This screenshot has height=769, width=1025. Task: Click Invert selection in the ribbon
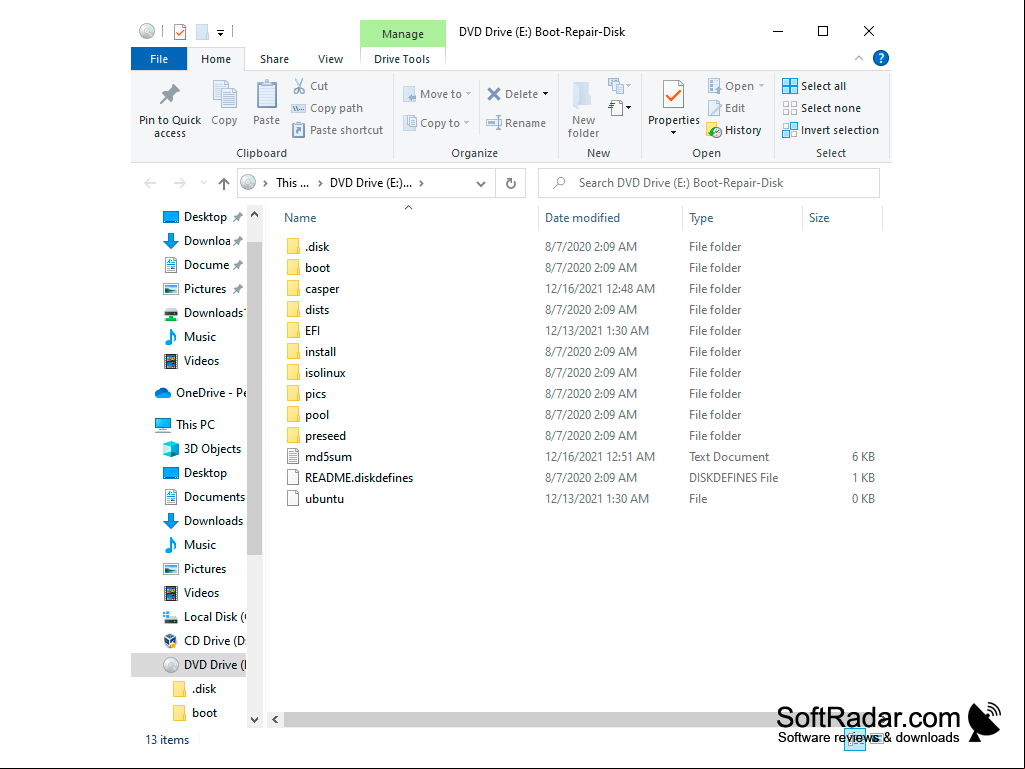831,130
